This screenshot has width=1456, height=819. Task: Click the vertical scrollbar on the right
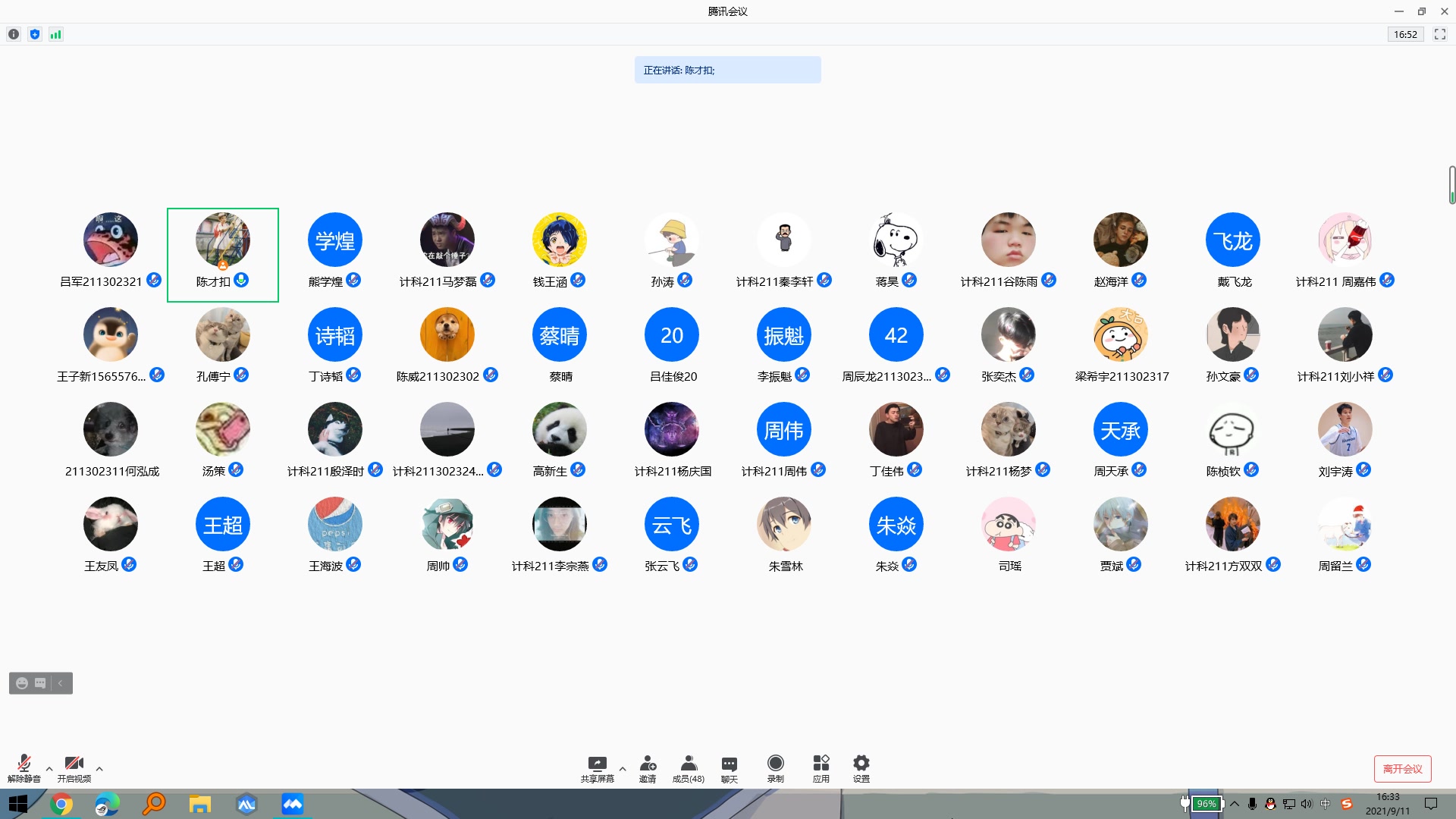point(1451,185)
